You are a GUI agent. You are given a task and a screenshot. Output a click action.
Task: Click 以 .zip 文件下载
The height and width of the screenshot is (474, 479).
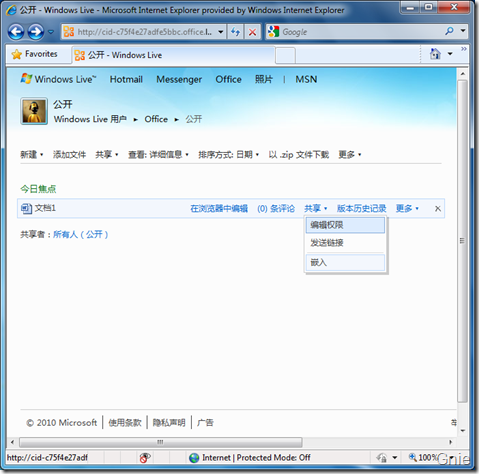[299, 155]
